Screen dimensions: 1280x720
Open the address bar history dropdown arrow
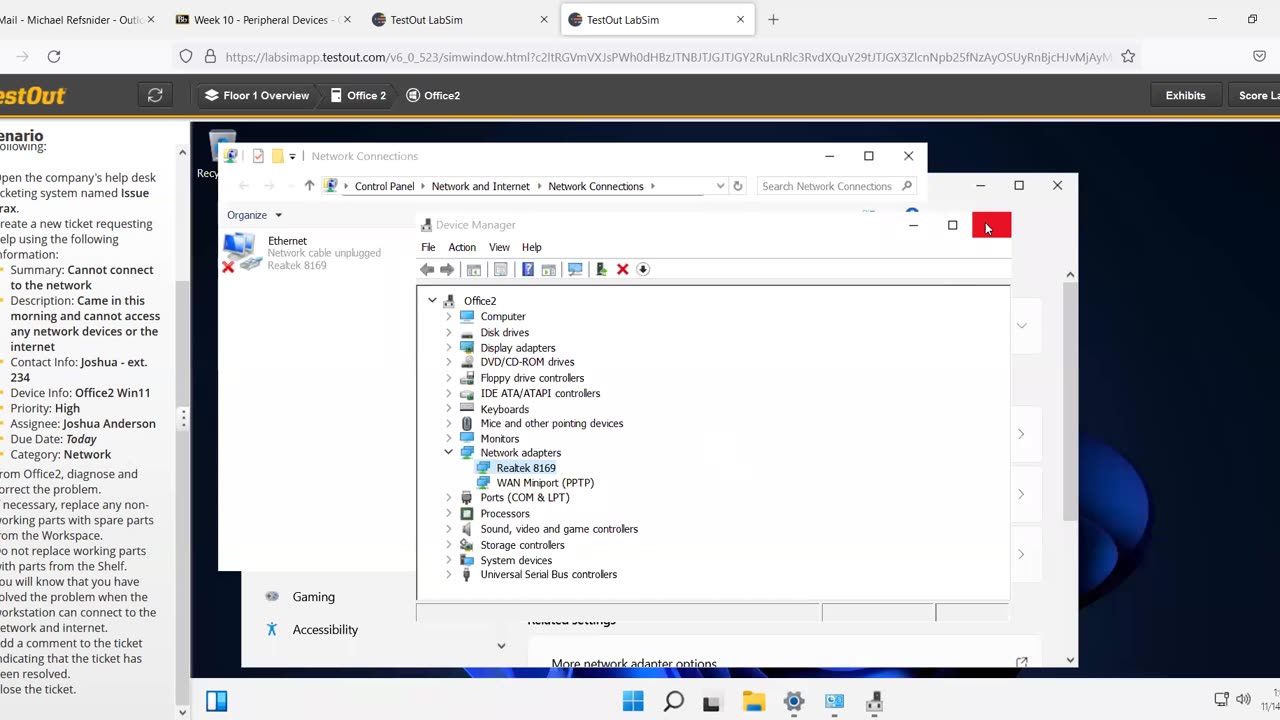click(720, 186)
